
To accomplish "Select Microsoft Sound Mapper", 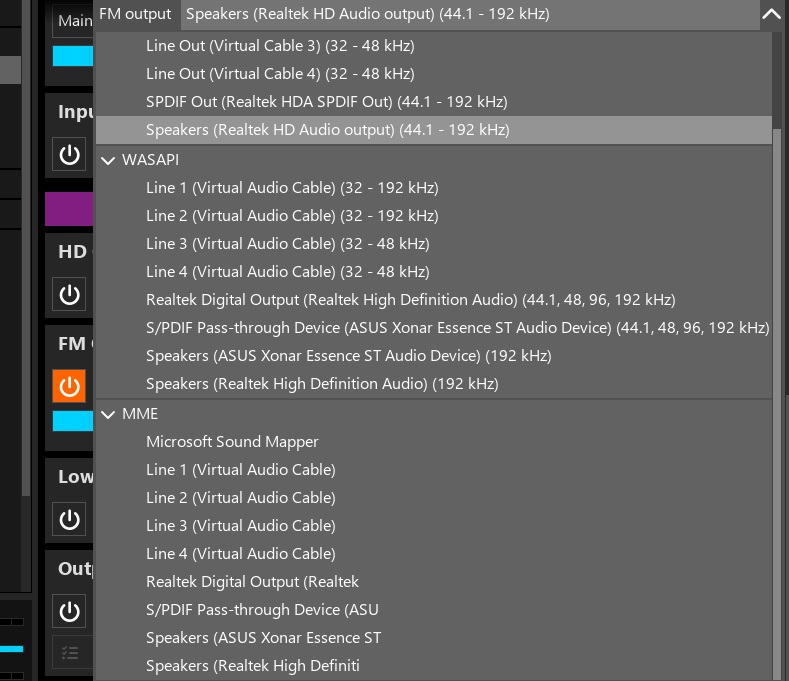I will (x=434, y=442).
